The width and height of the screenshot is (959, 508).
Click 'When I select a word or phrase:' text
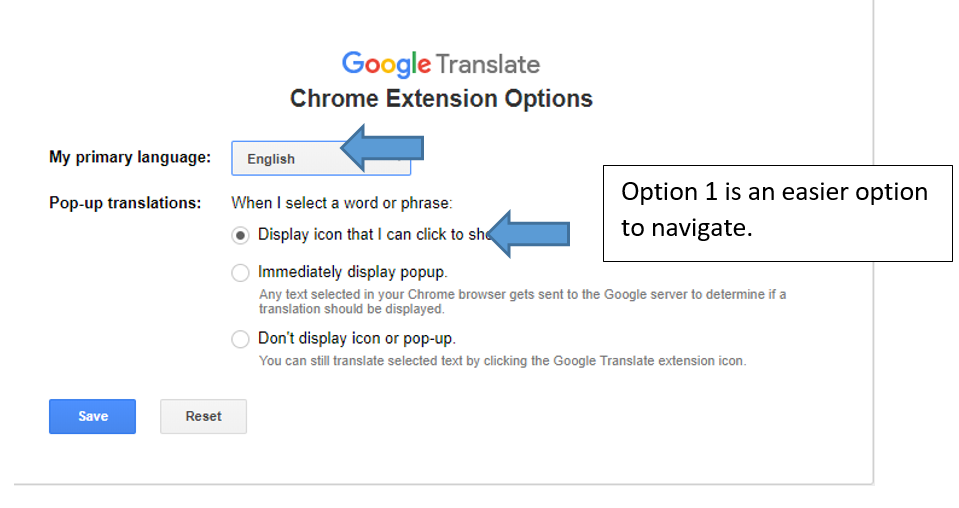tap(342, 203)
